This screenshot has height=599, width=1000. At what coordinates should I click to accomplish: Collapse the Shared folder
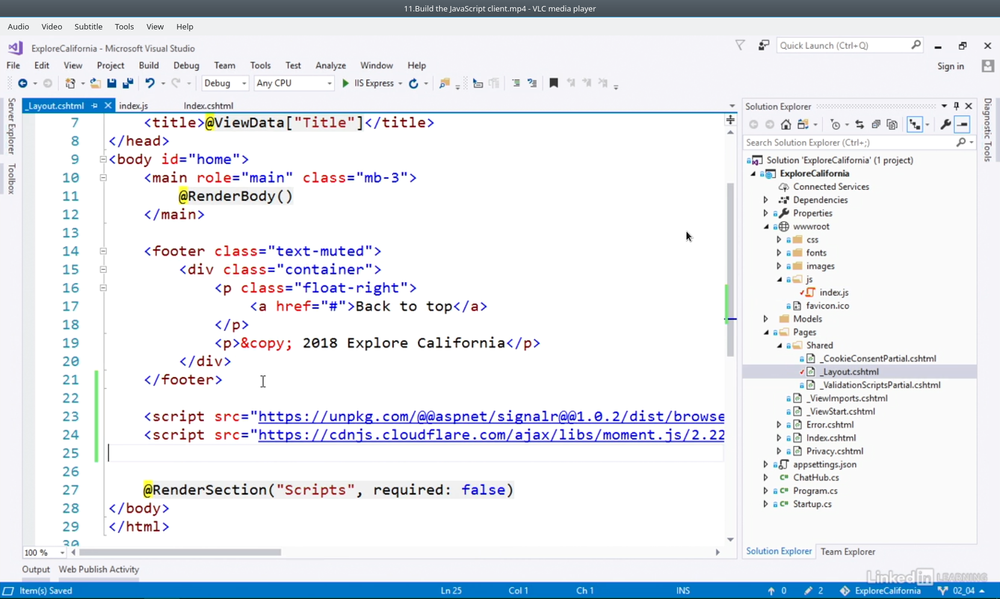point(779,346)
